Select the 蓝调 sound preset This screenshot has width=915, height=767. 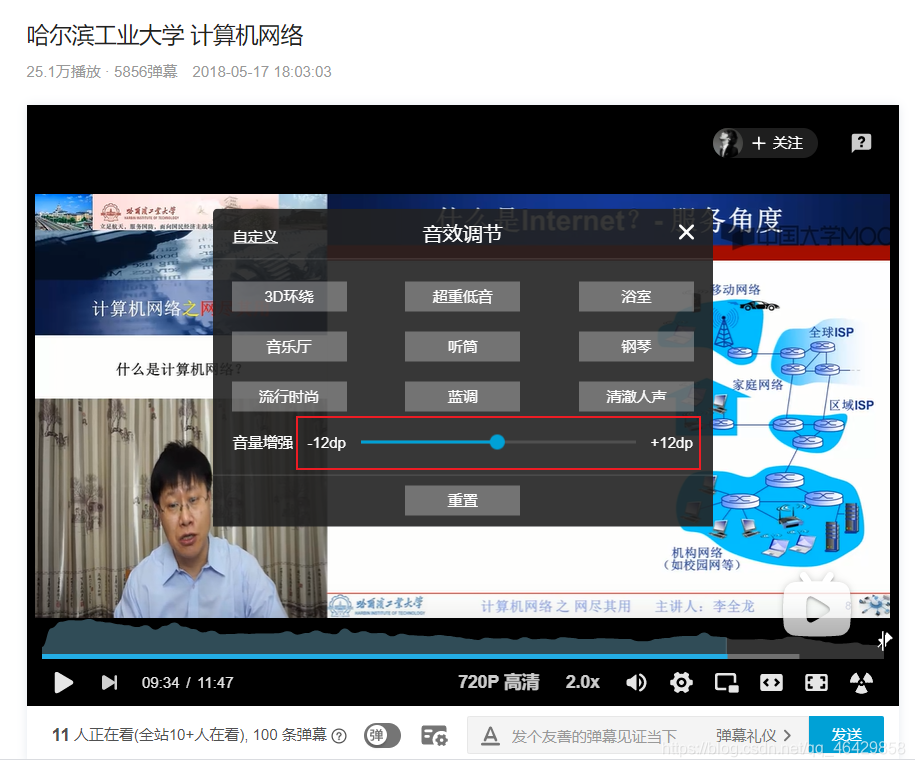pos(462,397)
